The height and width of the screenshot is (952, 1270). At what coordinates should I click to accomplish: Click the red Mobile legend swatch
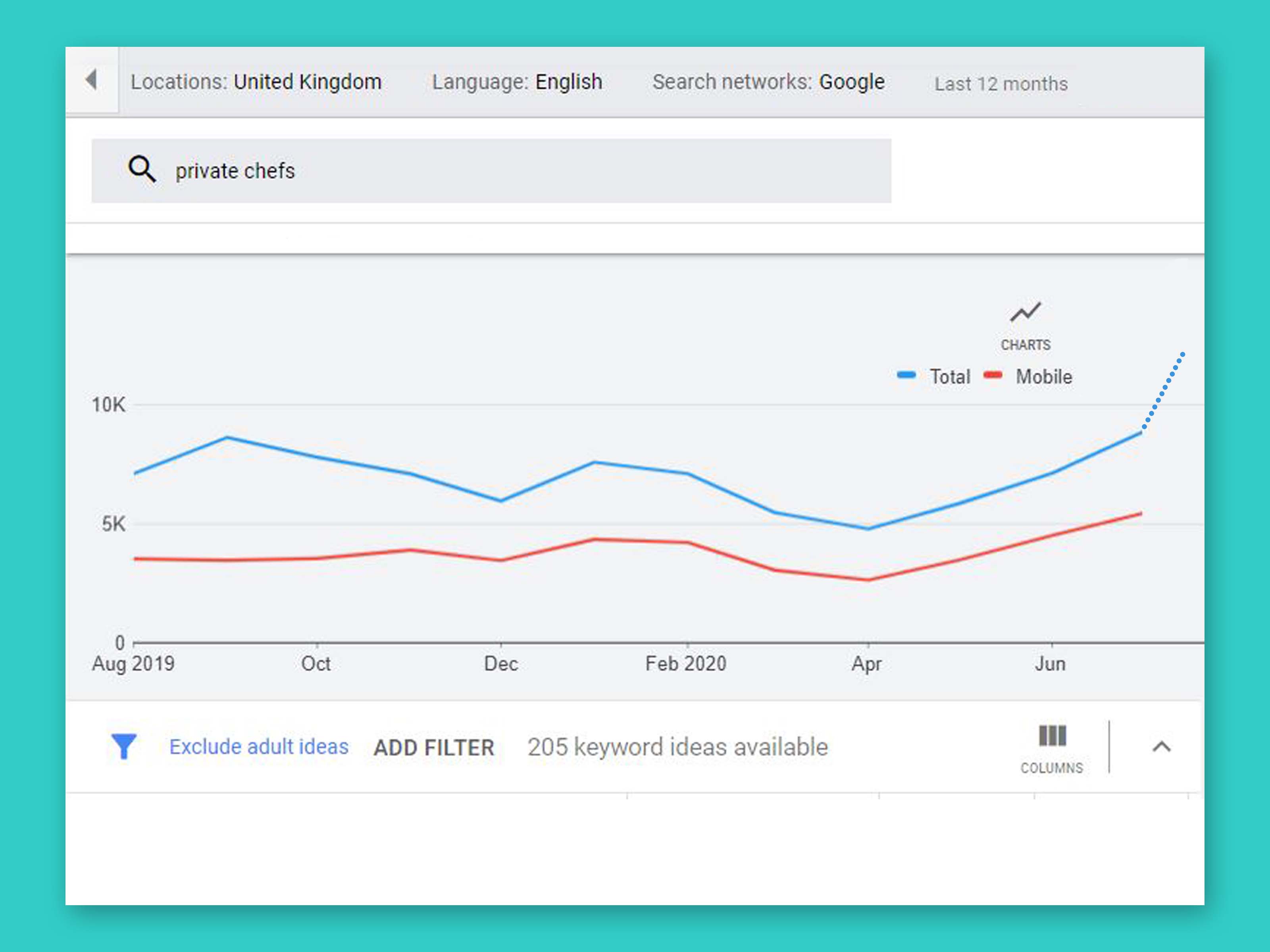pos(993,375)
